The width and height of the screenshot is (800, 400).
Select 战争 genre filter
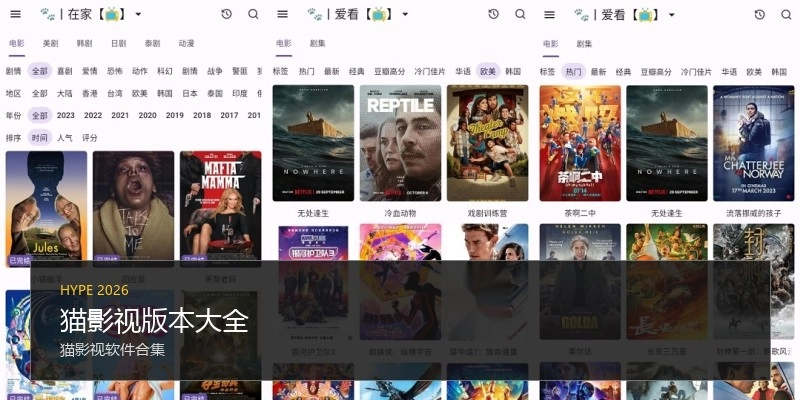click(x=215, y=71)
